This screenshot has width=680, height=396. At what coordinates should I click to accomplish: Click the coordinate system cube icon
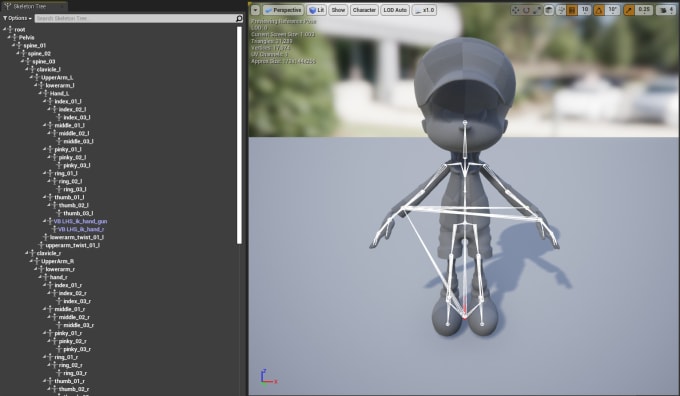coord(549,10)
